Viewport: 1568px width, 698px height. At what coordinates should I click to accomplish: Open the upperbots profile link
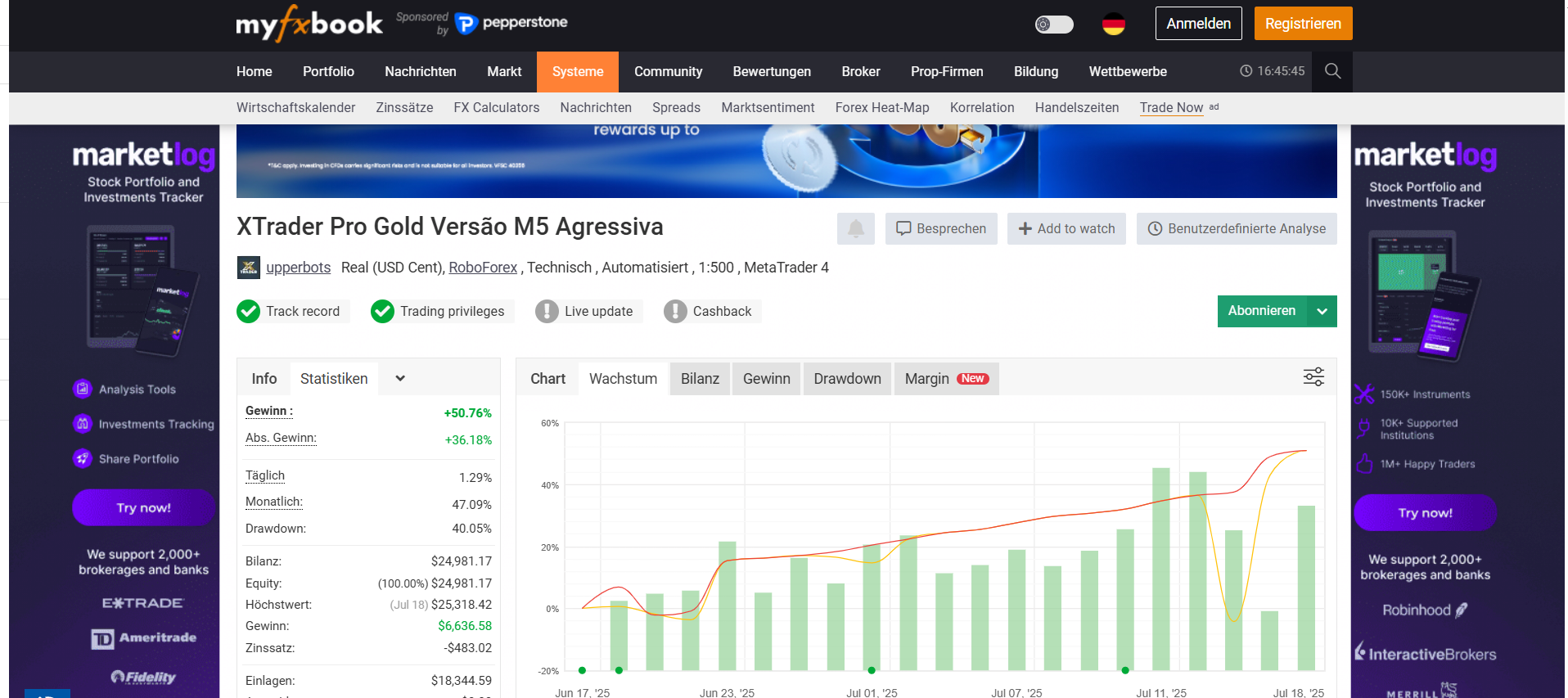pyautogui.click(x=299, y=268)
